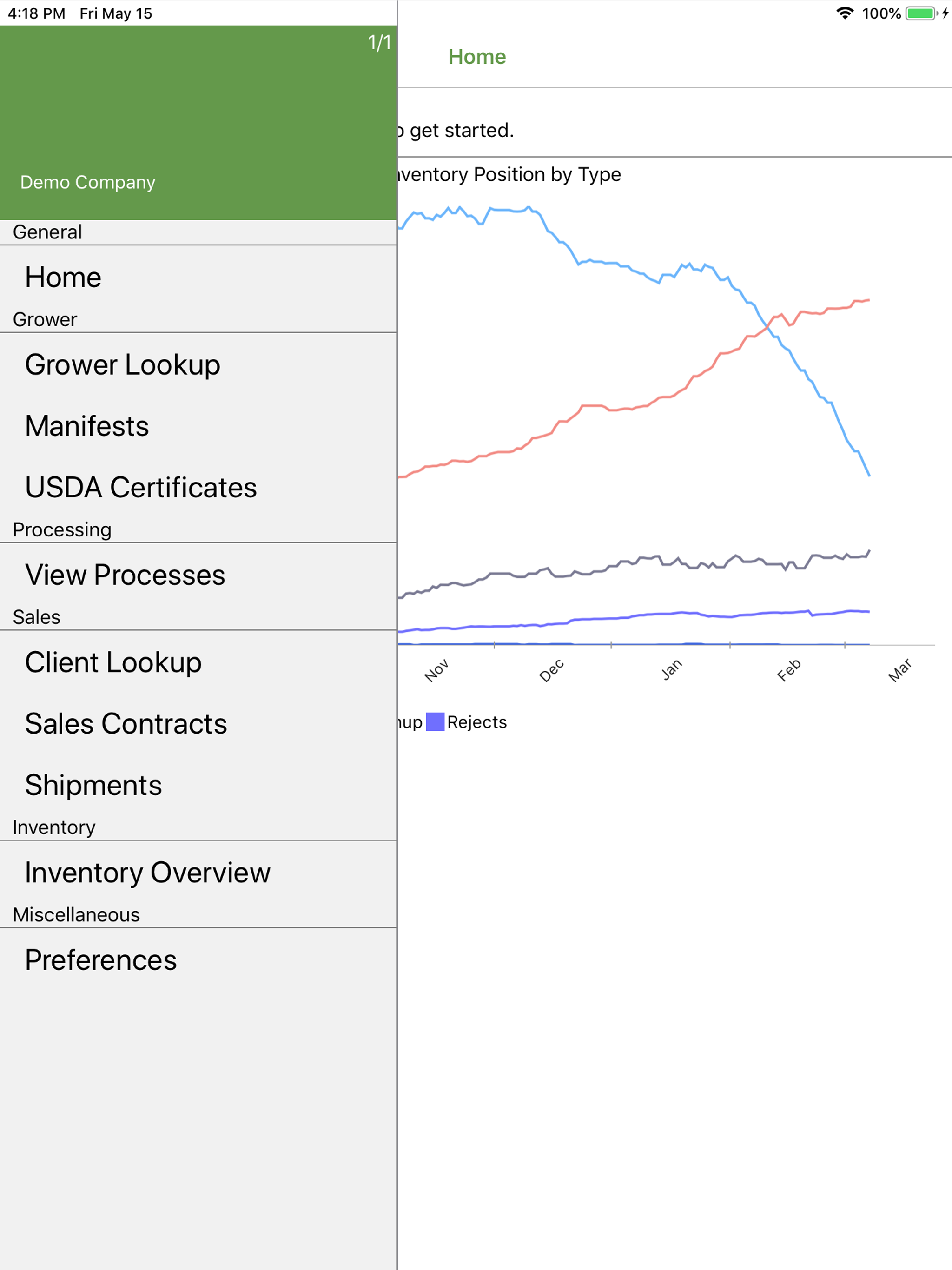
Task: Tap the battery status icon
Action: (922, 13)
